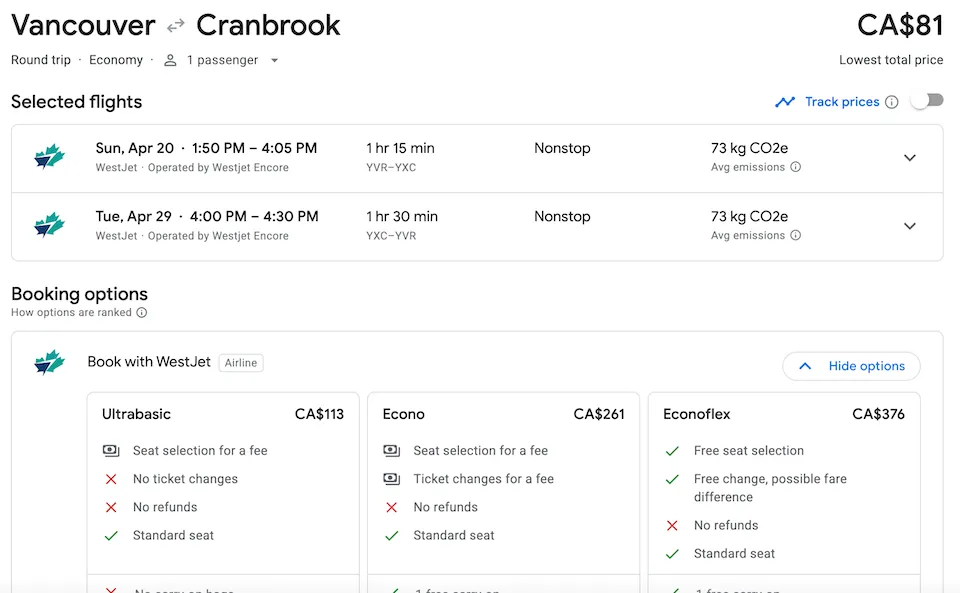Click the Track prices link text
The width and height of the screenshot is (960, 593).
pyautogui.click(x=842, y=102)
